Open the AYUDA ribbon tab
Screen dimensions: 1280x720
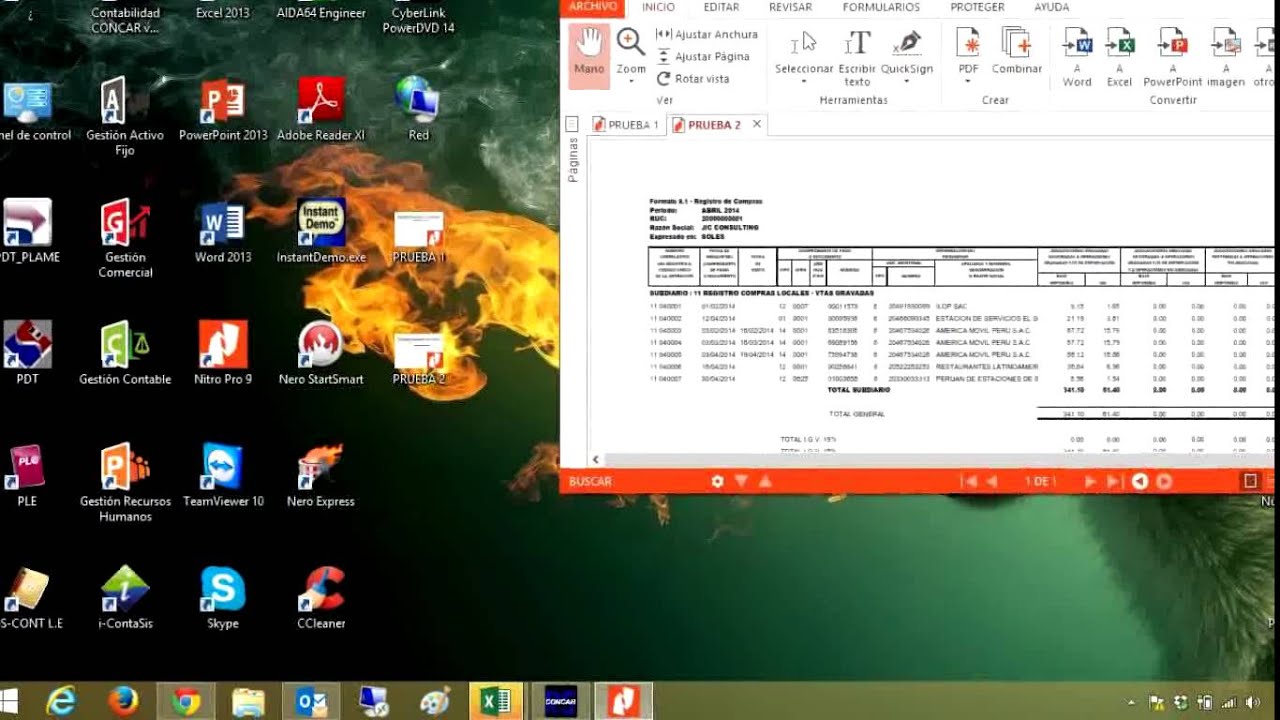pos(1051,7)
